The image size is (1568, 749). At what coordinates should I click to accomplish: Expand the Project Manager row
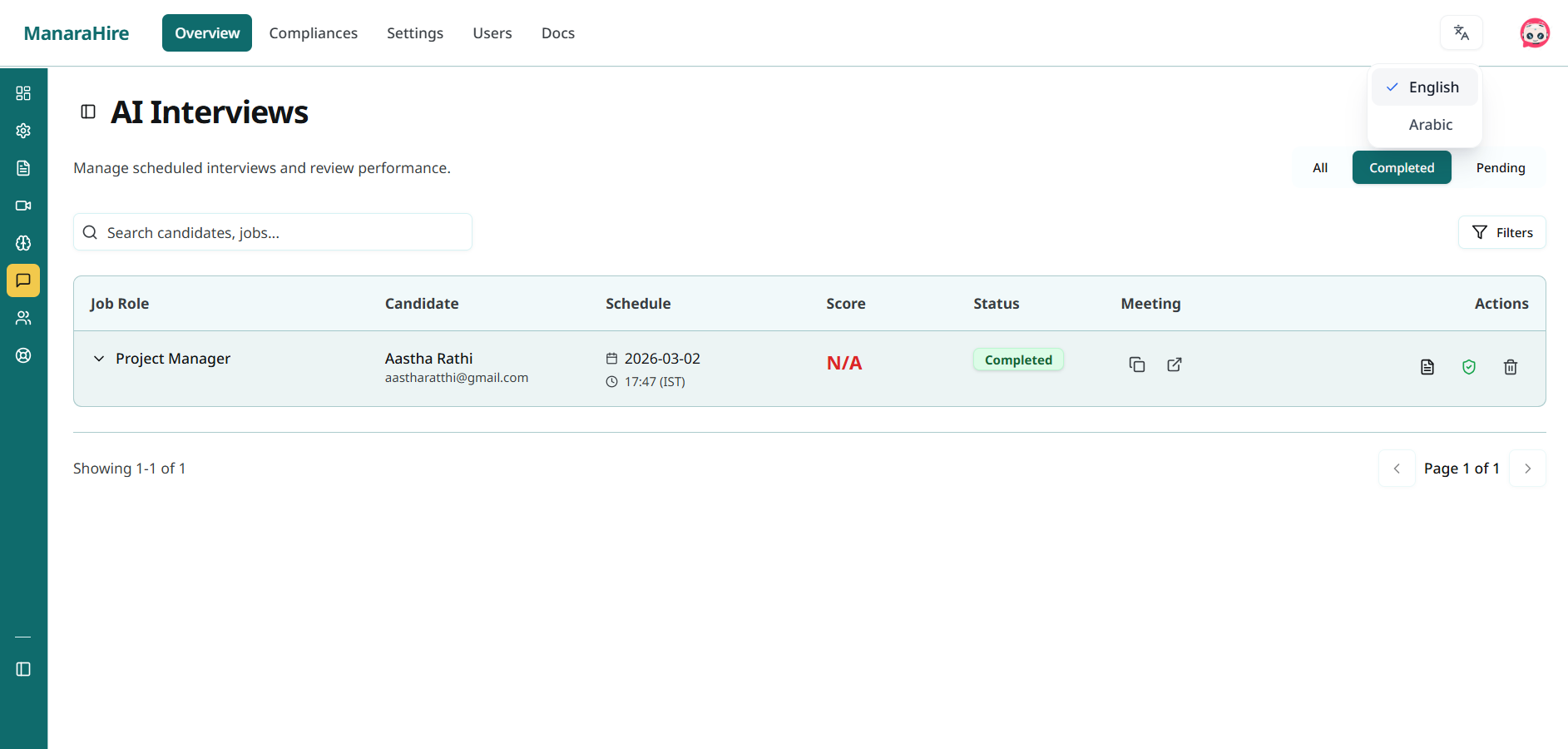click(x=99, y=359)
